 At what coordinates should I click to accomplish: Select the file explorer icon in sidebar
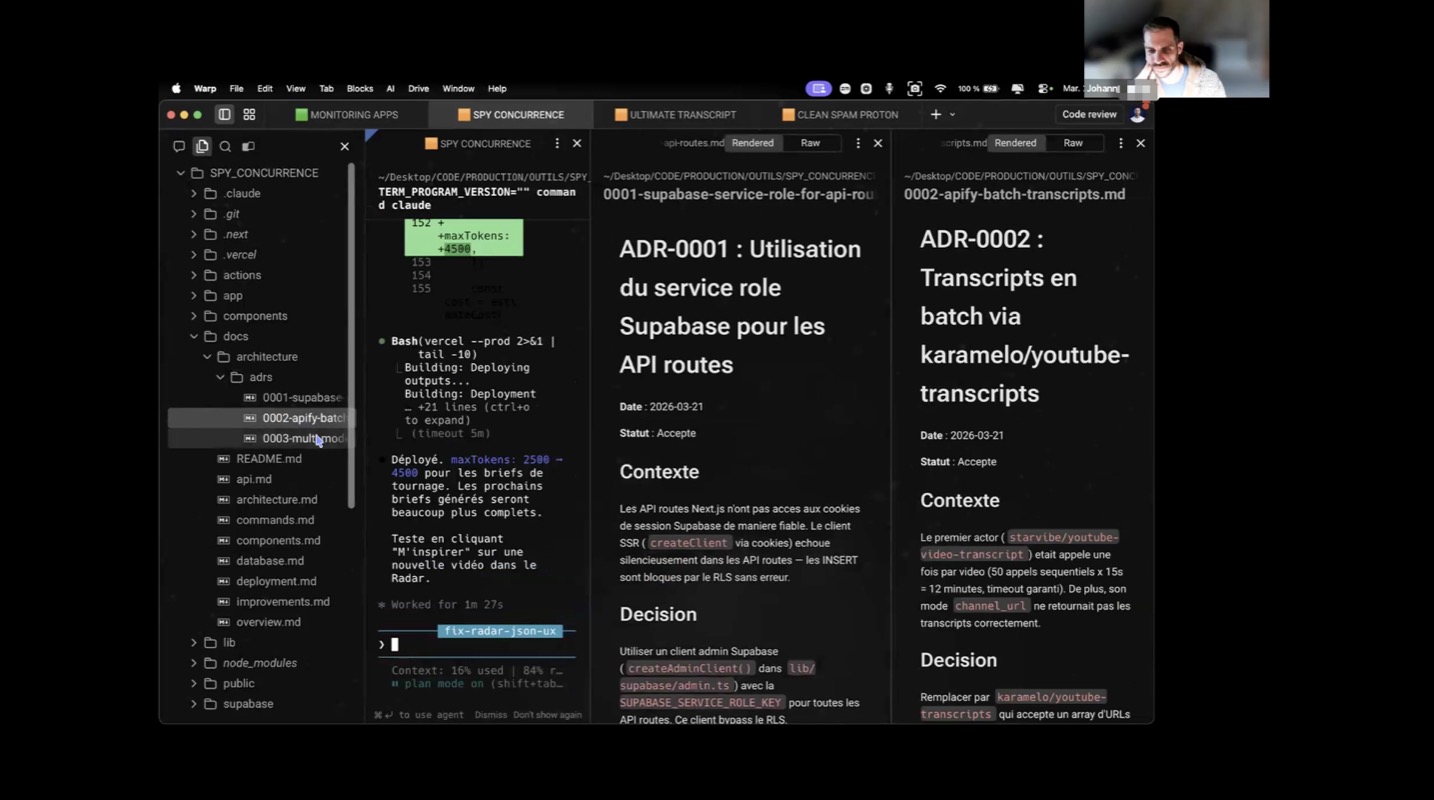(202, 146)
